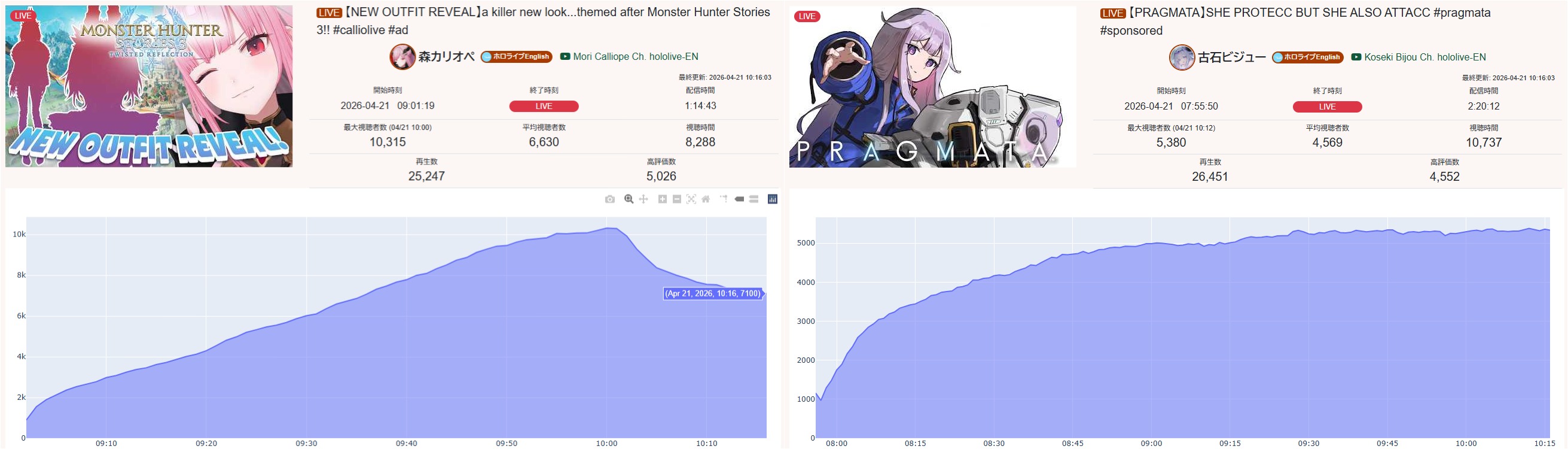This screenshot has width=1568, height=449.
Task: Click the red LIVE pill under 終了時刻 for Bijou
Action: 1328,107
